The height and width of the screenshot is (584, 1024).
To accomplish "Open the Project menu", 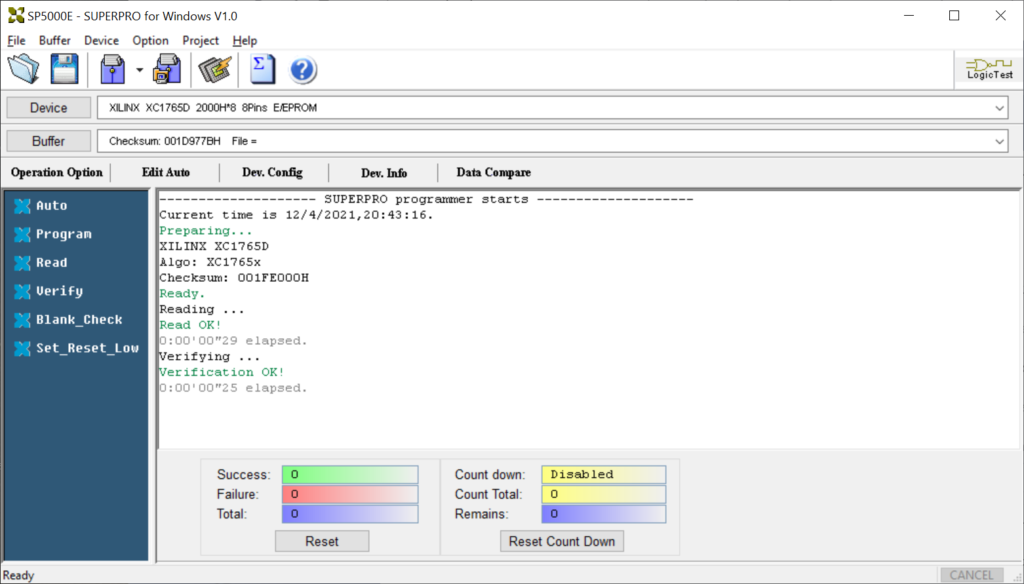I will pyautogui.click(x=200, y=41).
